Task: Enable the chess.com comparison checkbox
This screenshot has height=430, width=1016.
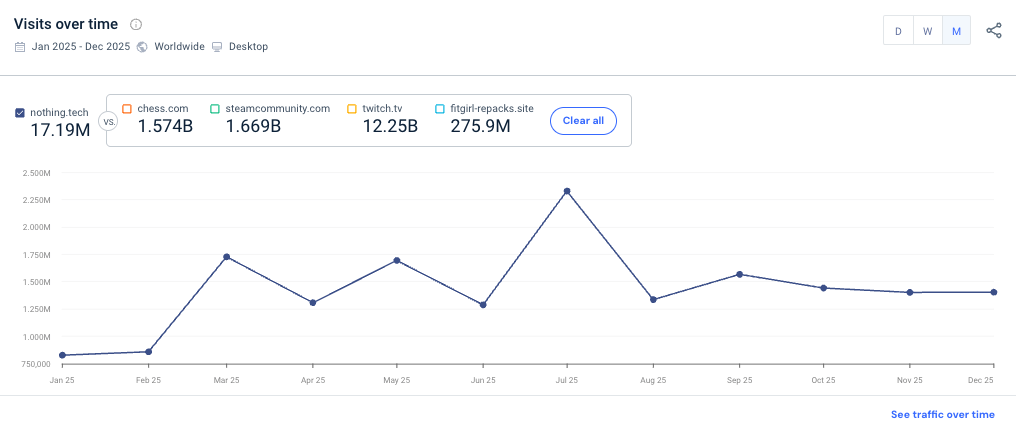Action: (127, 109)
